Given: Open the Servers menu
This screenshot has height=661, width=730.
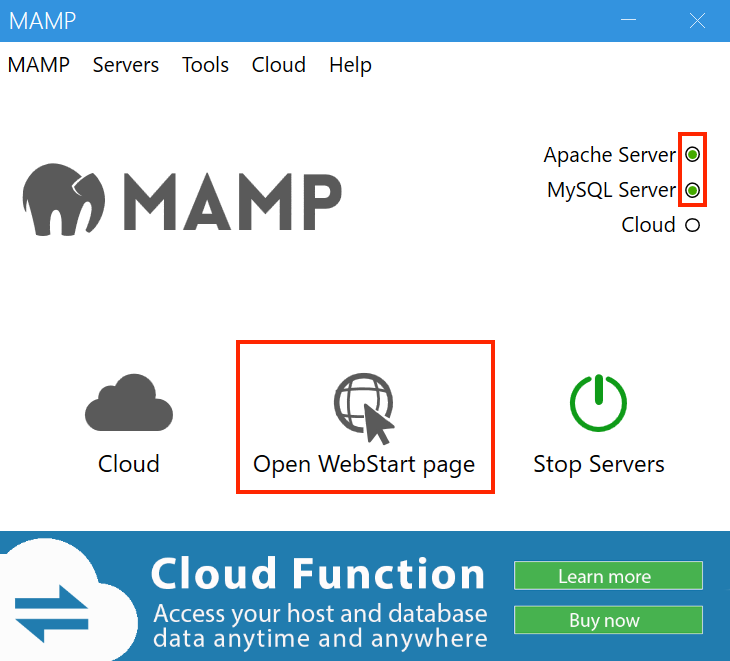Looking at the screenshot, I should pos(126,65).
